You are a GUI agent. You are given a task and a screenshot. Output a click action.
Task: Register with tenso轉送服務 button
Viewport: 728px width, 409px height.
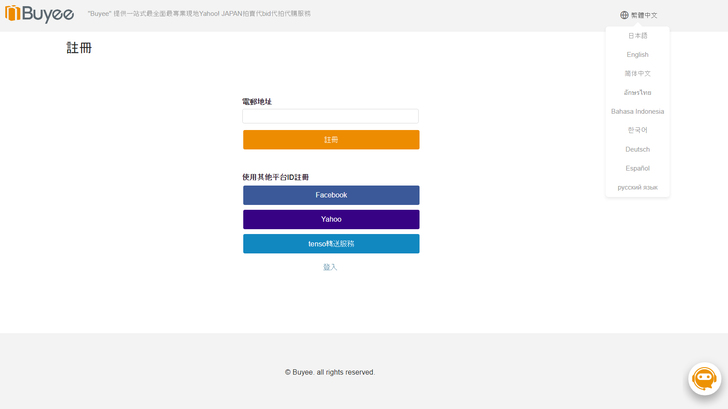[x=331, y=244]
